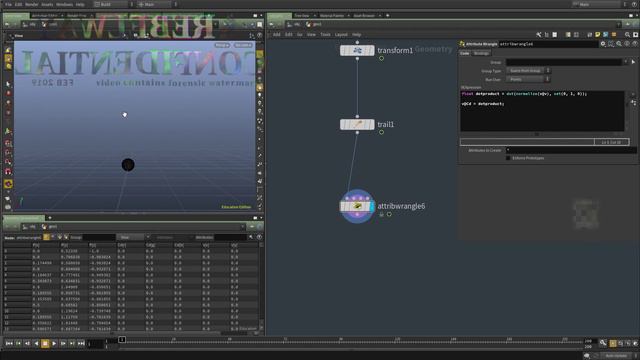Open parameter gear settings menu
640x360 pixels.
coord(603,44)
